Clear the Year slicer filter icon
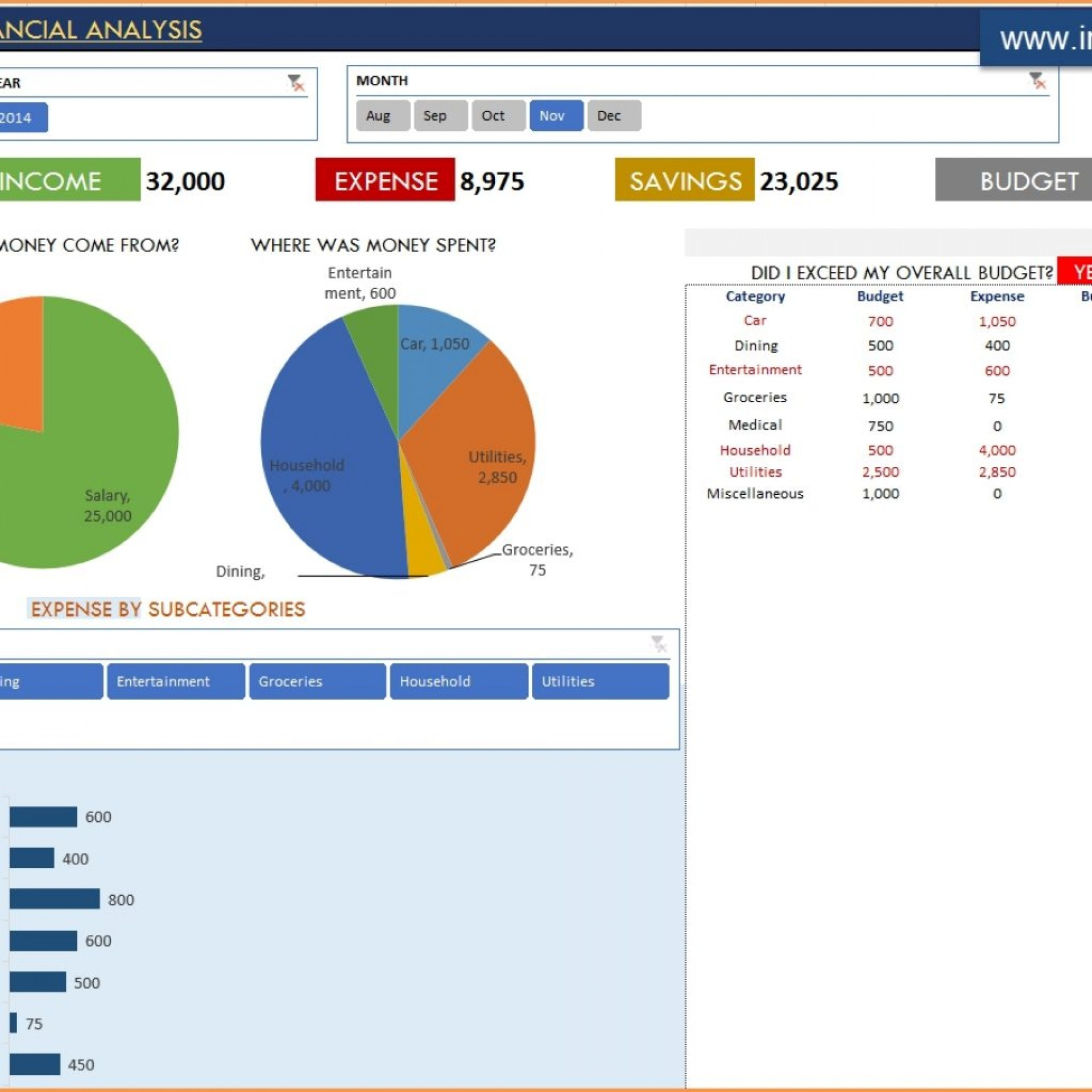The height and width of the screenshot is (1092, 1092). pos(296,83)
